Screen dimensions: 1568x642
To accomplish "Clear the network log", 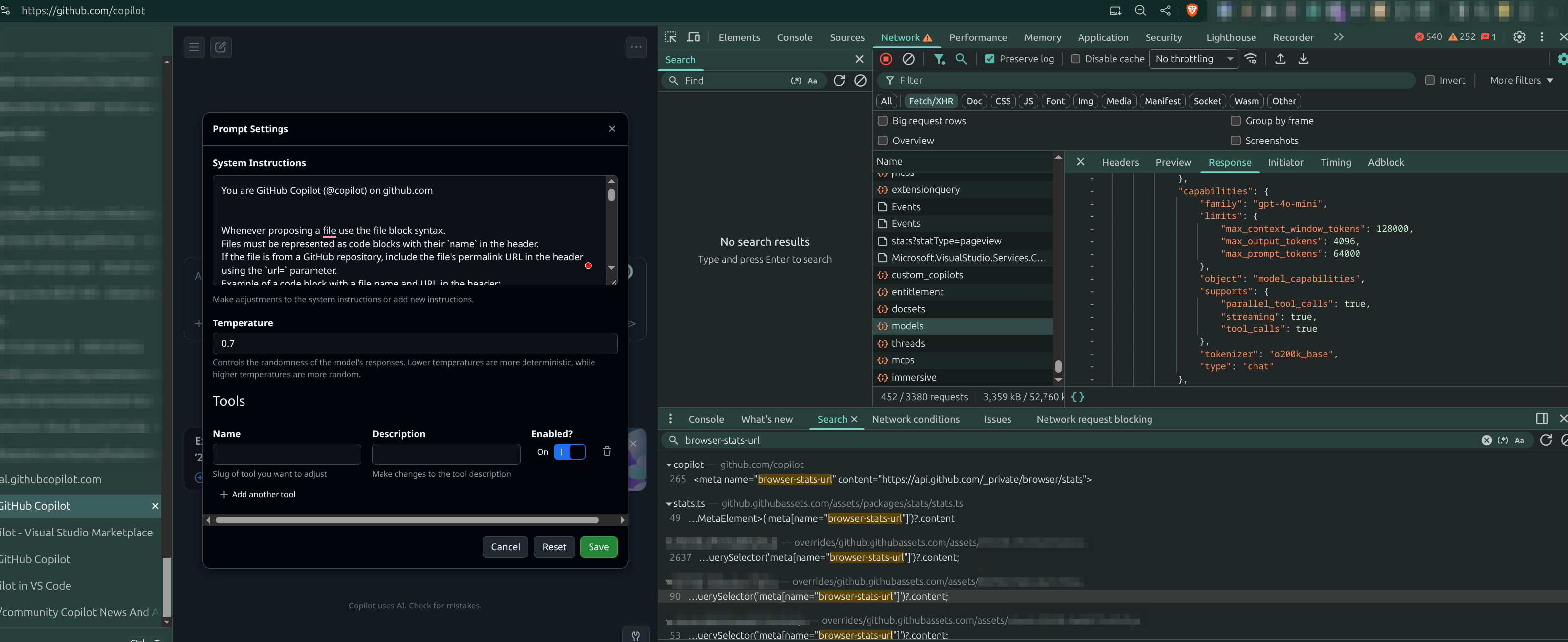I will (908, 59).
